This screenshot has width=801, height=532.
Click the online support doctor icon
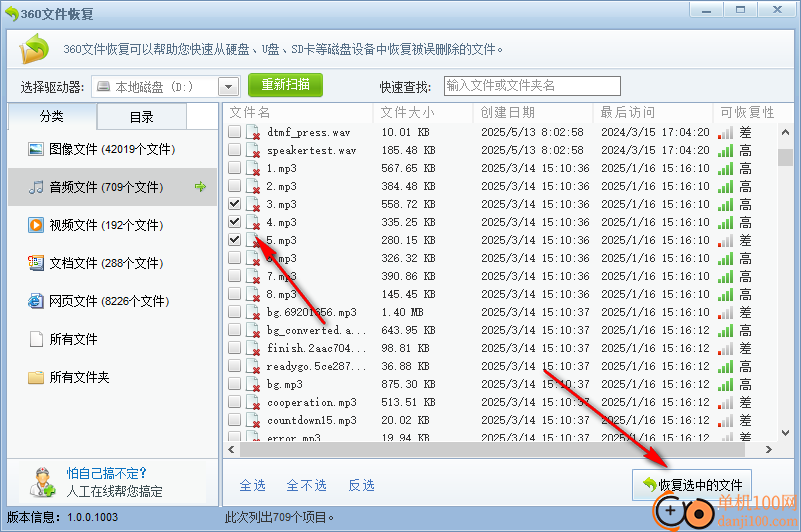[42, 482]
